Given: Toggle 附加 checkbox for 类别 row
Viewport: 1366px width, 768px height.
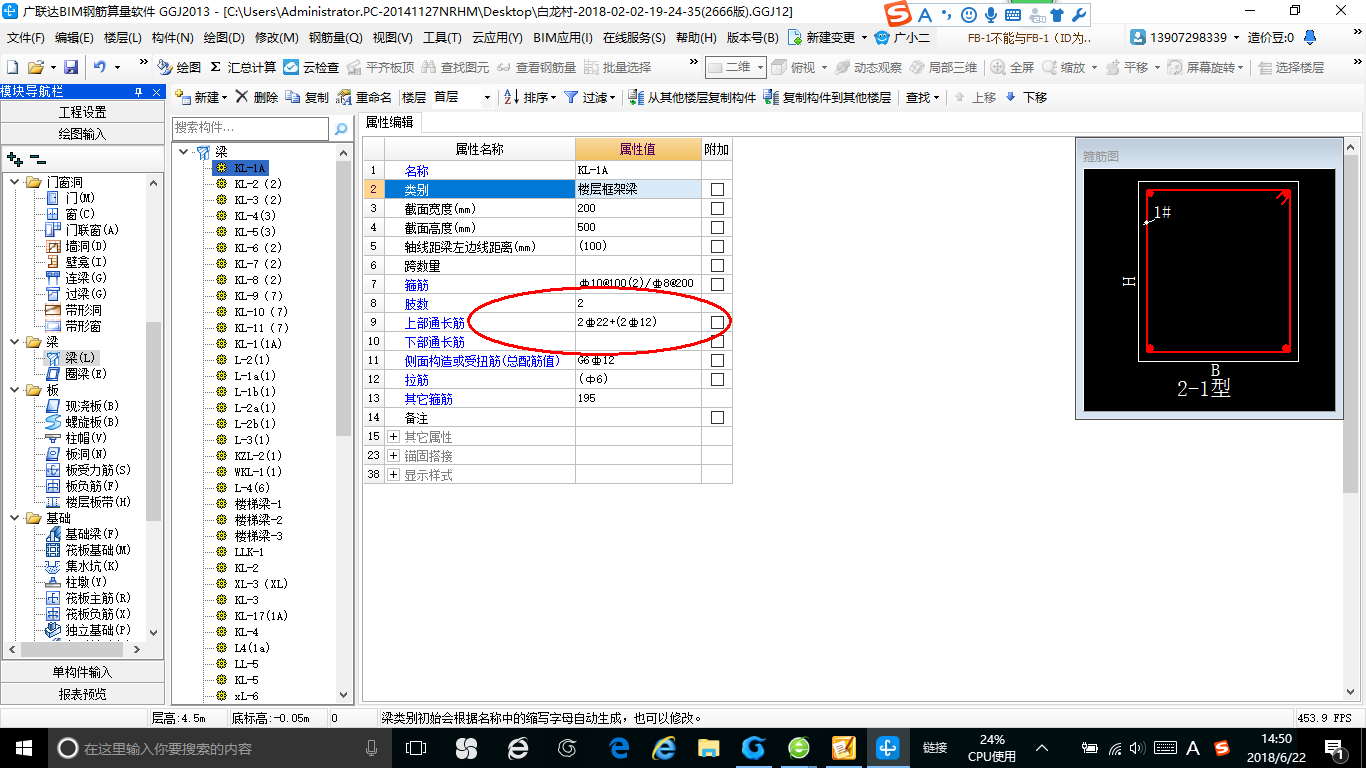Looking at the screenshot, I should click(717, 189).
